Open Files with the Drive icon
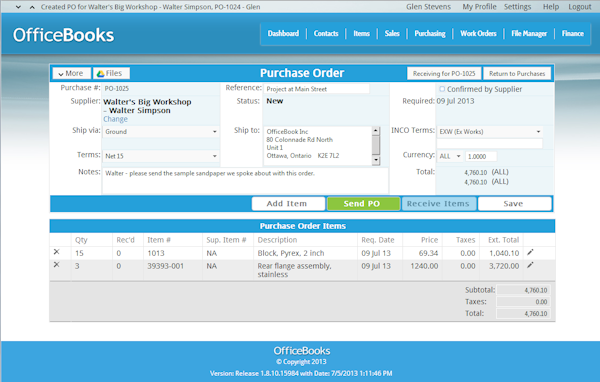 point(111,73)
